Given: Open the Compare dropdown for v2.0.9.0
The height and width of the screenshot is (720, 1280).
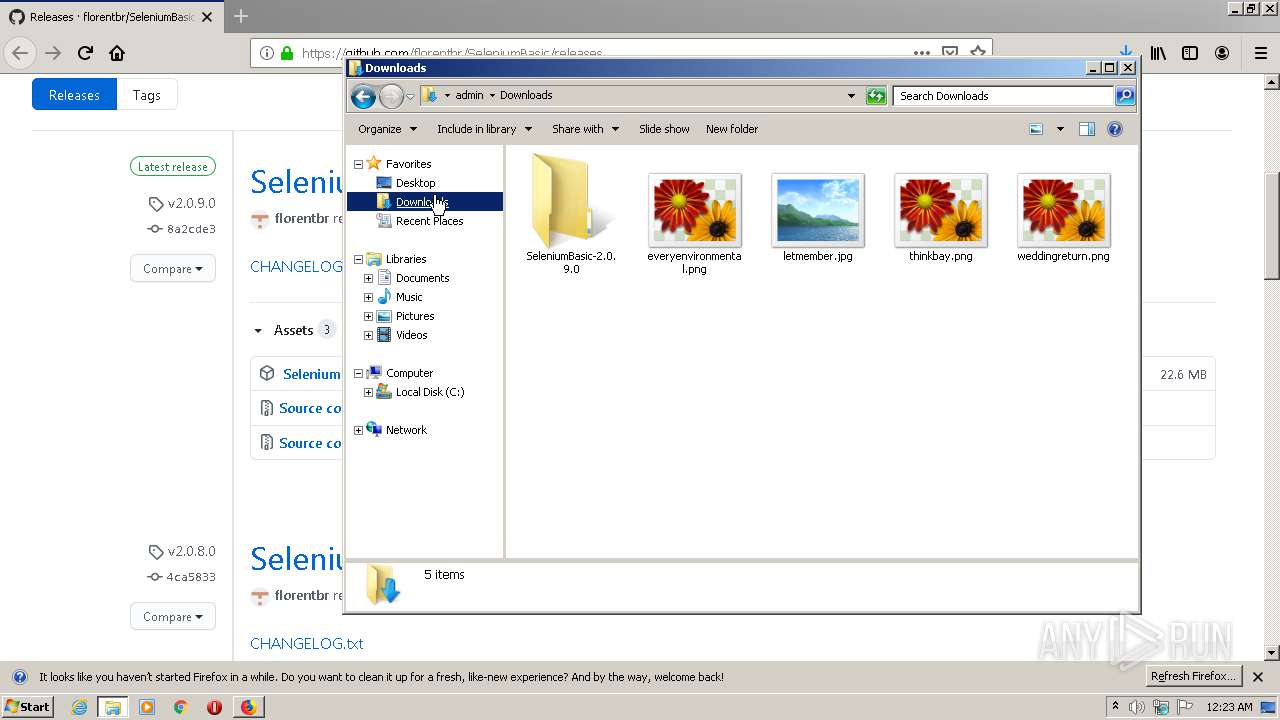Looking at the screenshot, I should coord(172,268).
